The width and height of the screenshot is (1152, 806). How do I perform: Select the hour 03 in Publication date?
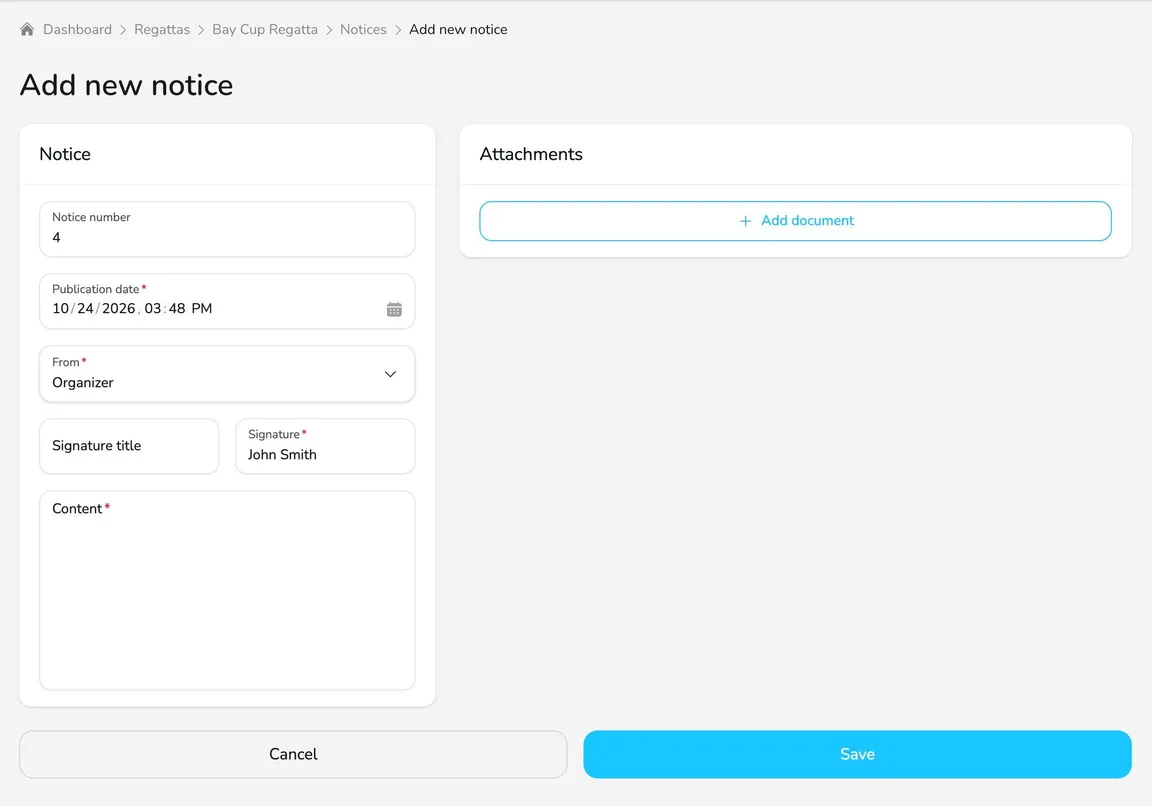click(153, 309)
